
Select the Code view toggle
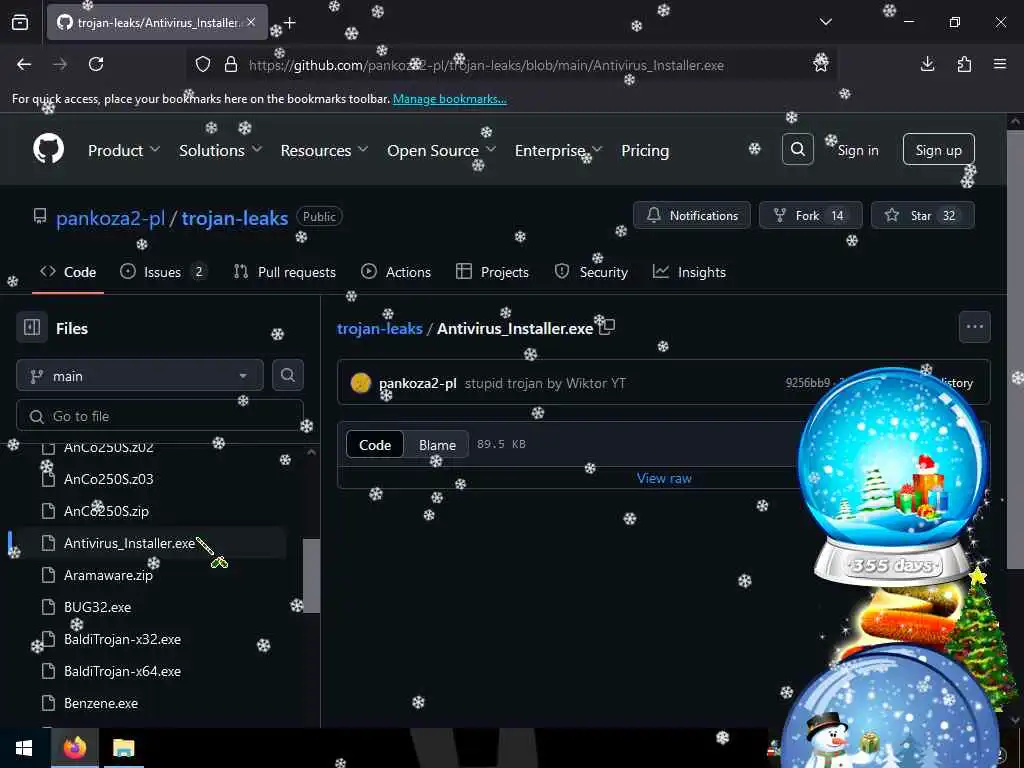(375, 445)
